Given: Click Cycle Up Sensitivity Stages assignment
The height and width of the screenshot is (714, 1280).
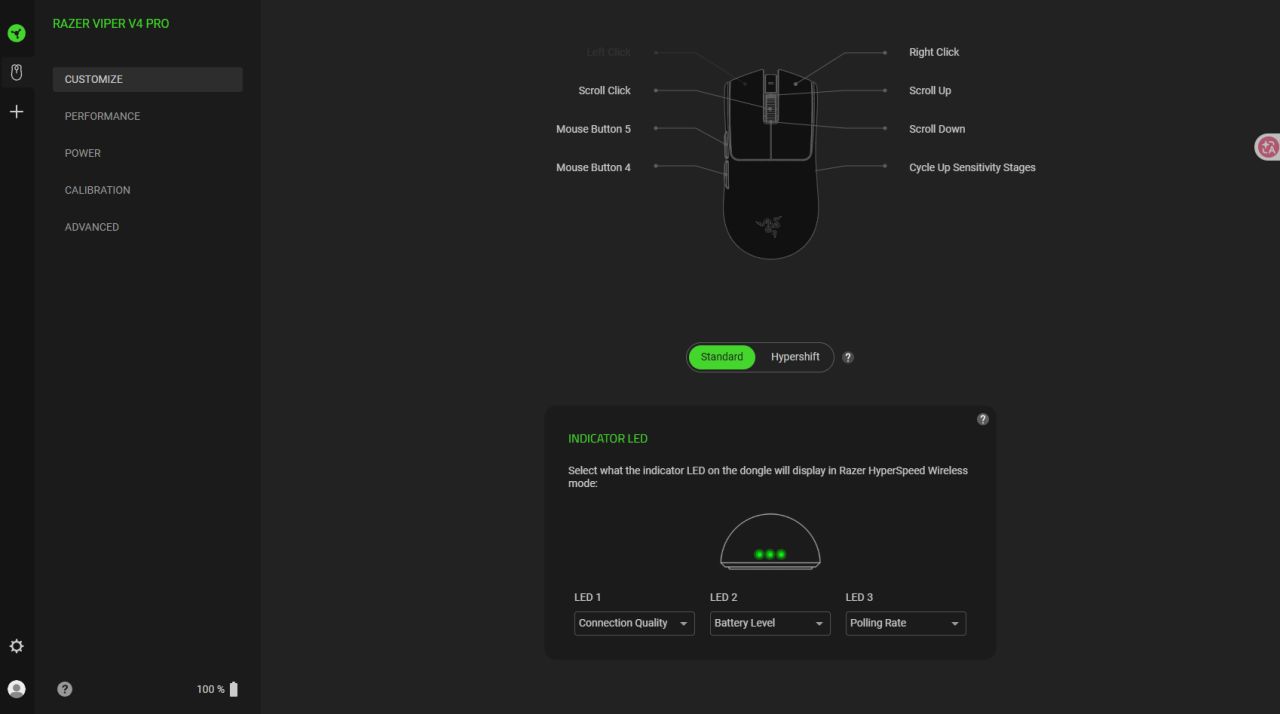Looking at the screenshot, I should (972, 168).
